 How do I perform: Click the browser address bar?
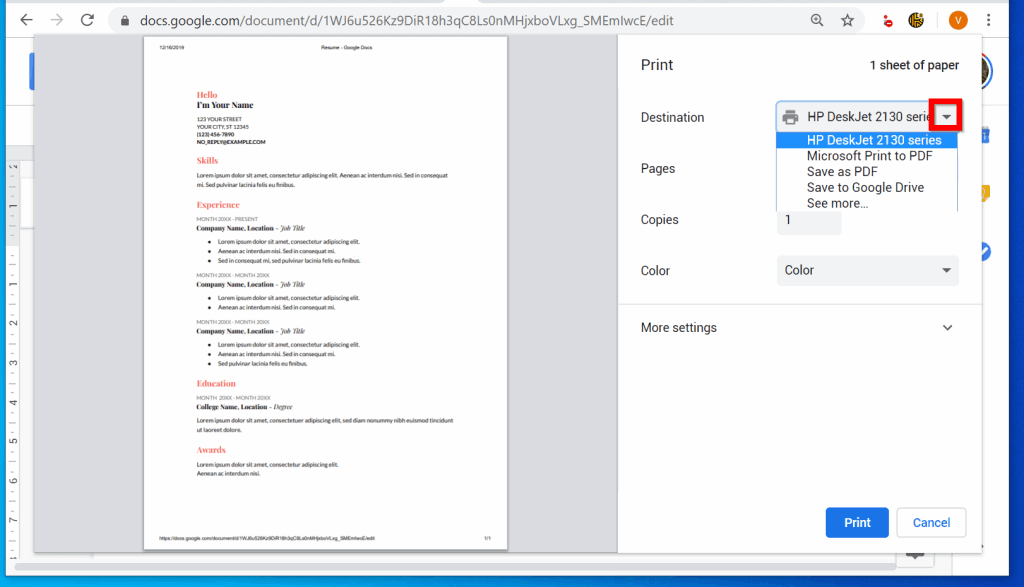coord(400,19)
